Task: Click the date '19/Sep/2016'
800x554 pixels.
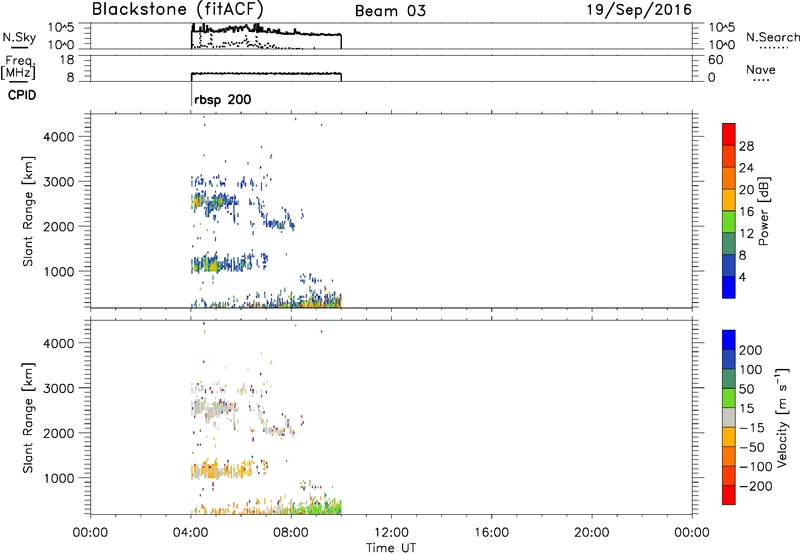Action: coord(639,10)
